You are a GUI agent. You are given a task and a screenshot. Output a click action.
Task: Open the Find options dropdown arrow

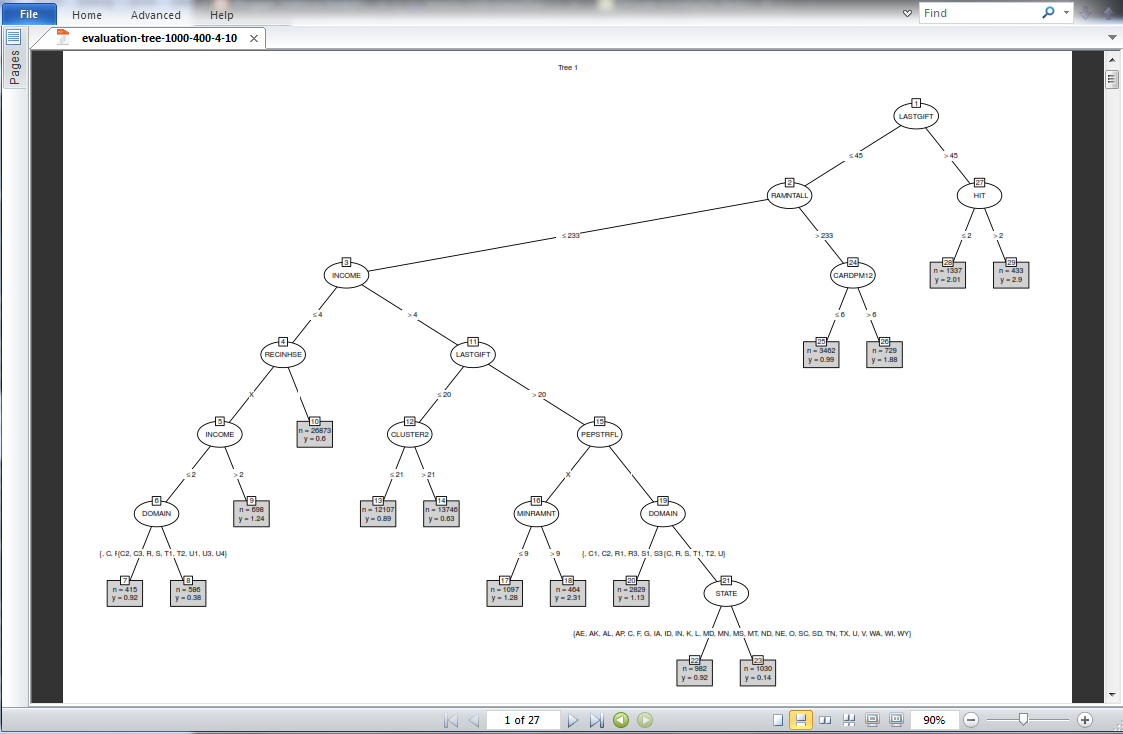tap(1066, 12)
